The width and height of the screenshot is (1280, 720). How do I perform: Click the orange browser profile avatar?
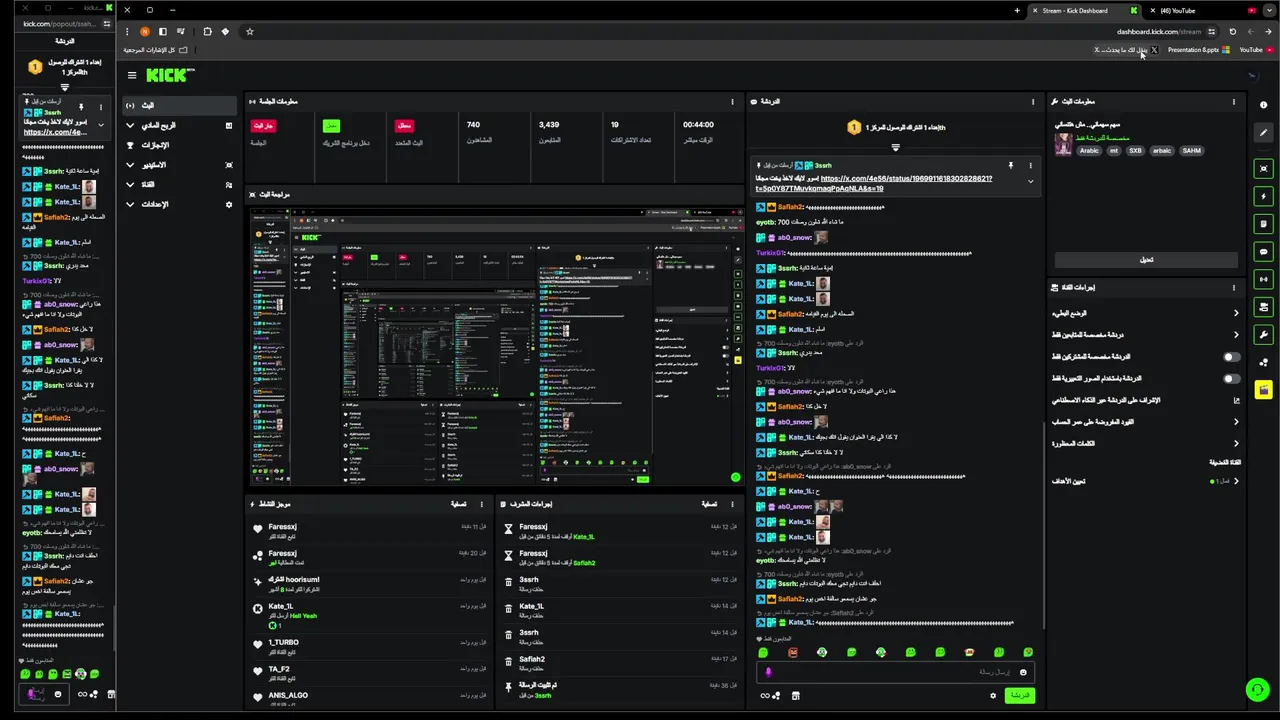[144, 31]
